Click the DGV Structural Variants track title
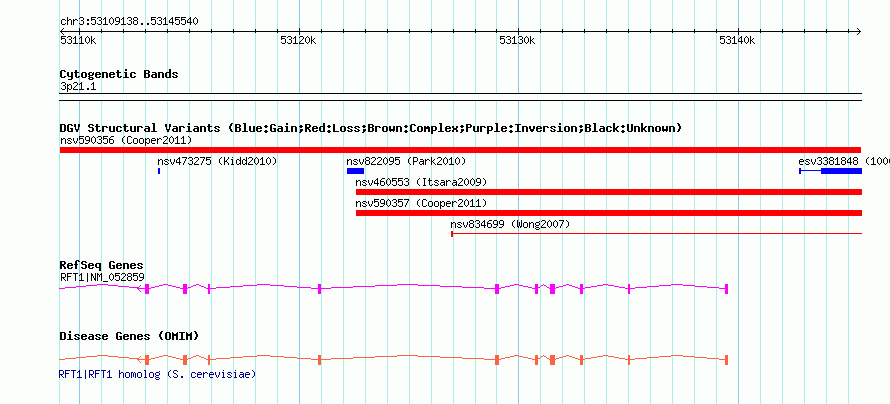The height and width of the screenshot is (404, 890). [370, 128]
